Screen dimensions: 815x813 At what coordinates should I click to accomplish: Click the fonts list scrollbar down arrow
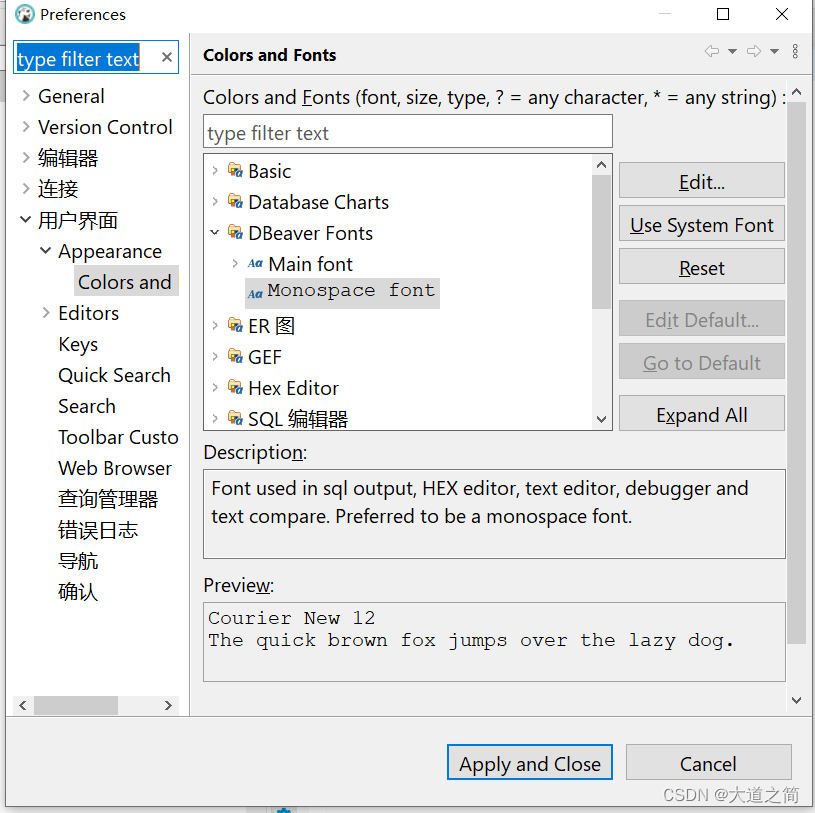[601, 419]
